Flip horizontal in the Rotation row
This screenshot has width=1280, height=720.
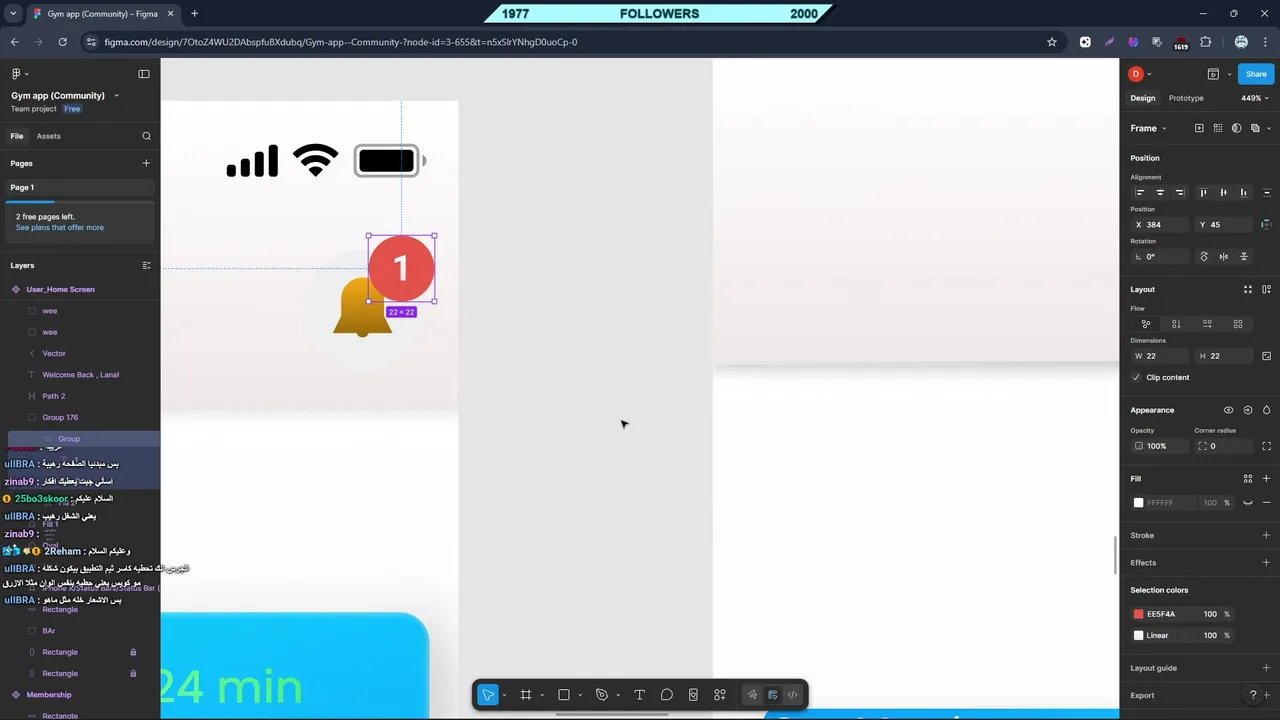[1223, 257]
